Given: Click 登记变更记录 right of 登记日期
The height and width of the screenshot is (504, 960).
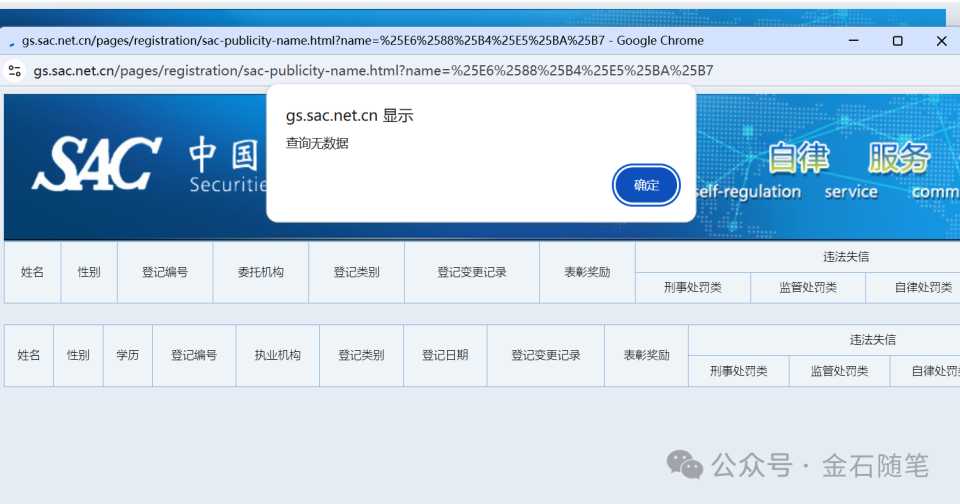Looking at the screenshot, I should pos(546,355).
